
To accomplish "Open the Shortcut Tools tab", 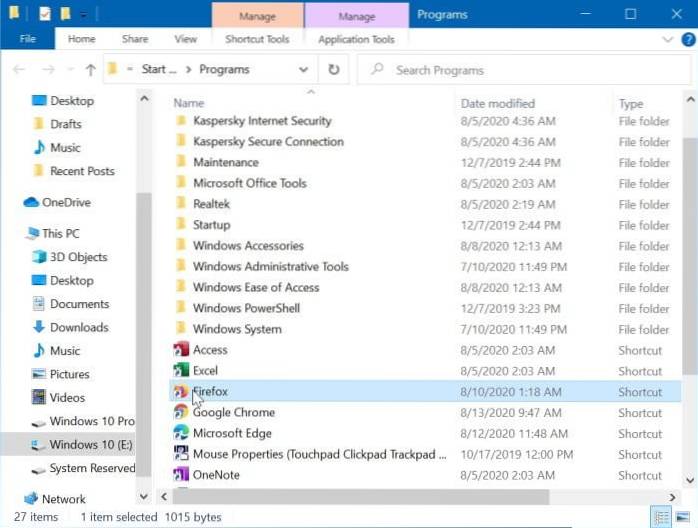I will point(257,39).
